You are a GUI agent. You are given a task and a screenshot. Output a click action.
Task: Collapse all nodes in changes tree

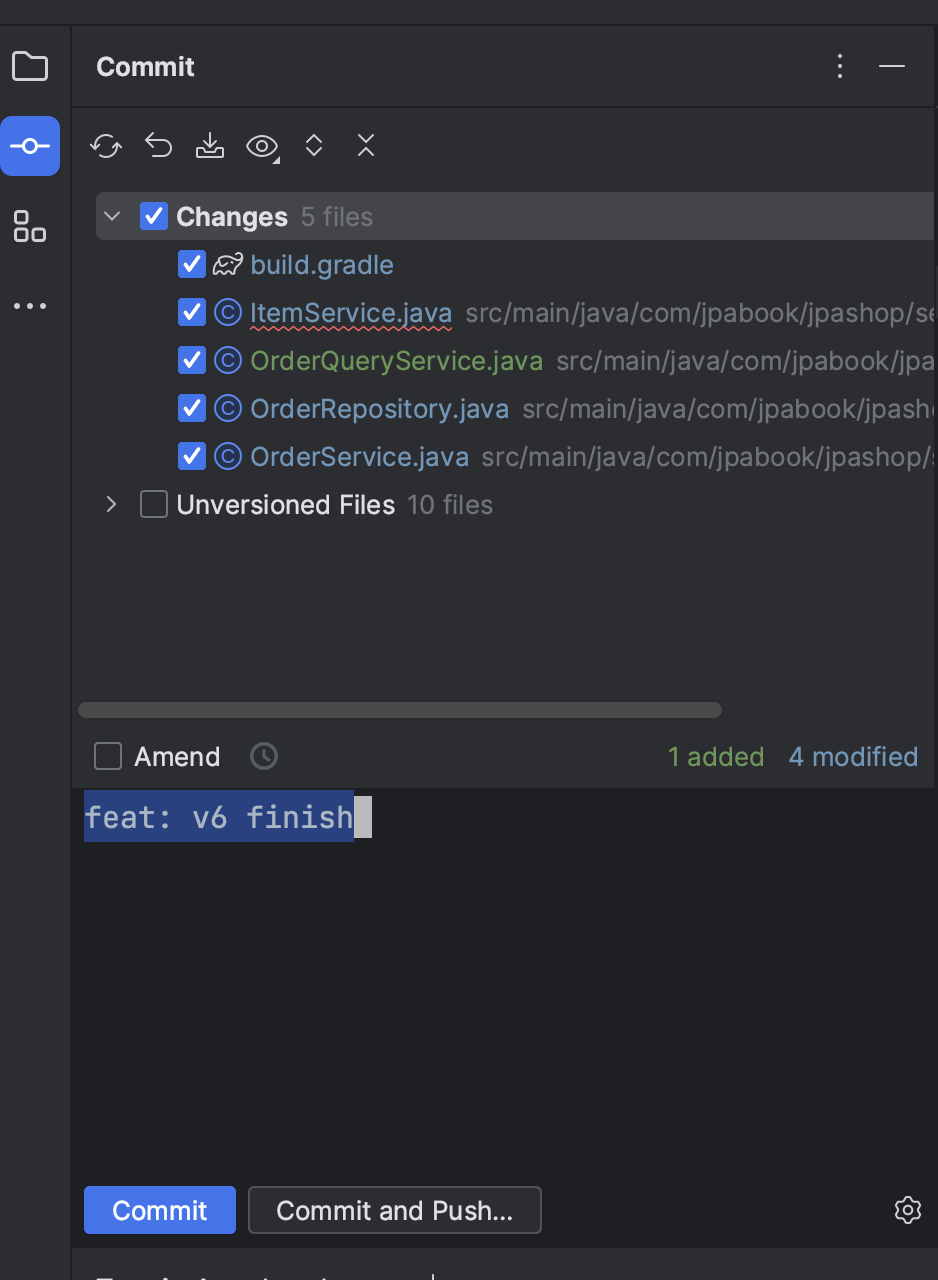pyautogui.click(x=366, y=146)
